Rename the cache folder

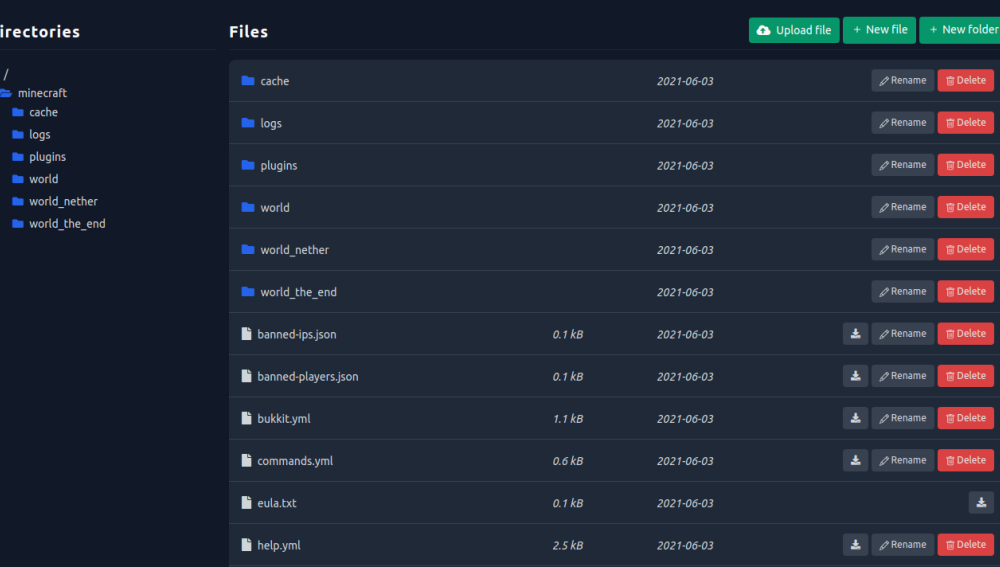click(x=902, y=81)
